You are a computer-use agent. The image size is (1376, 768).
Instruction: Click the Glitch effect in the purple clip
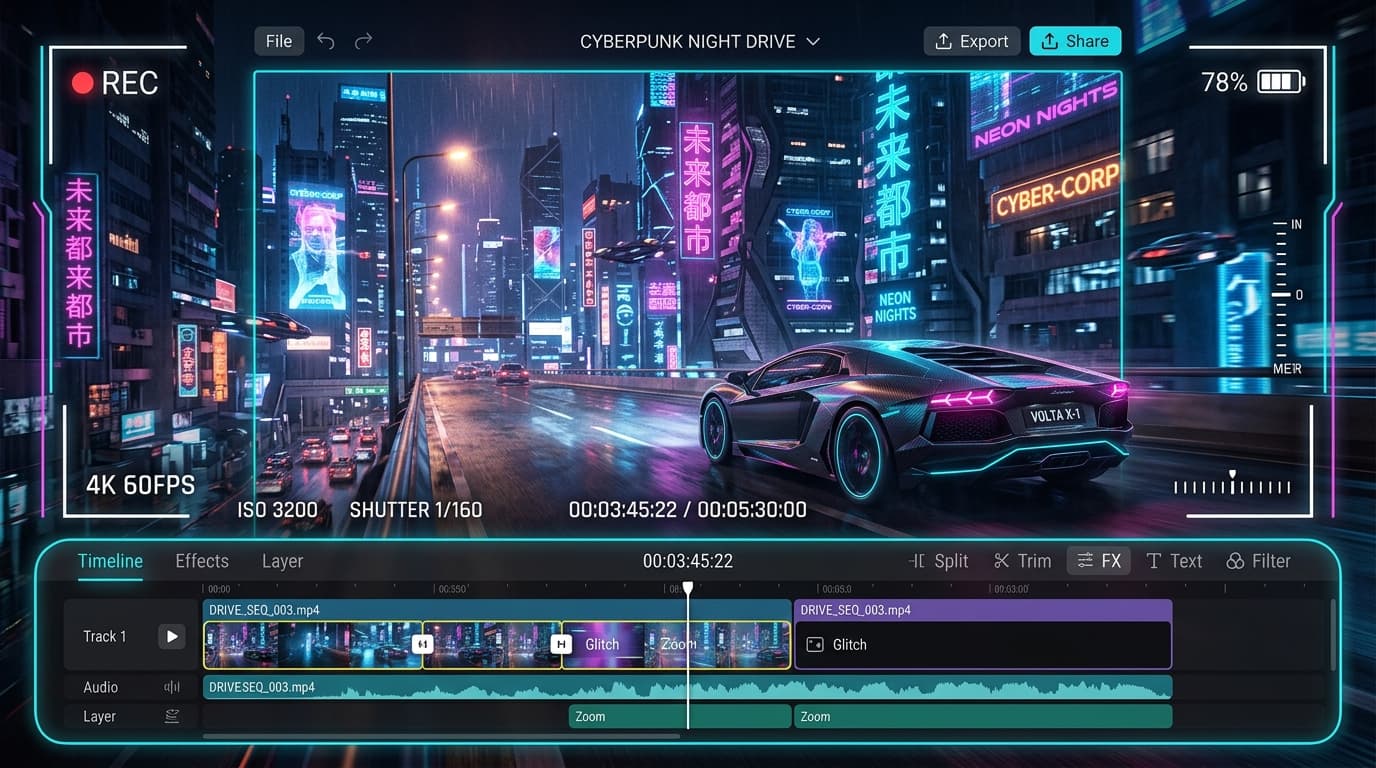pyautogui.click(x=838, y=645)
